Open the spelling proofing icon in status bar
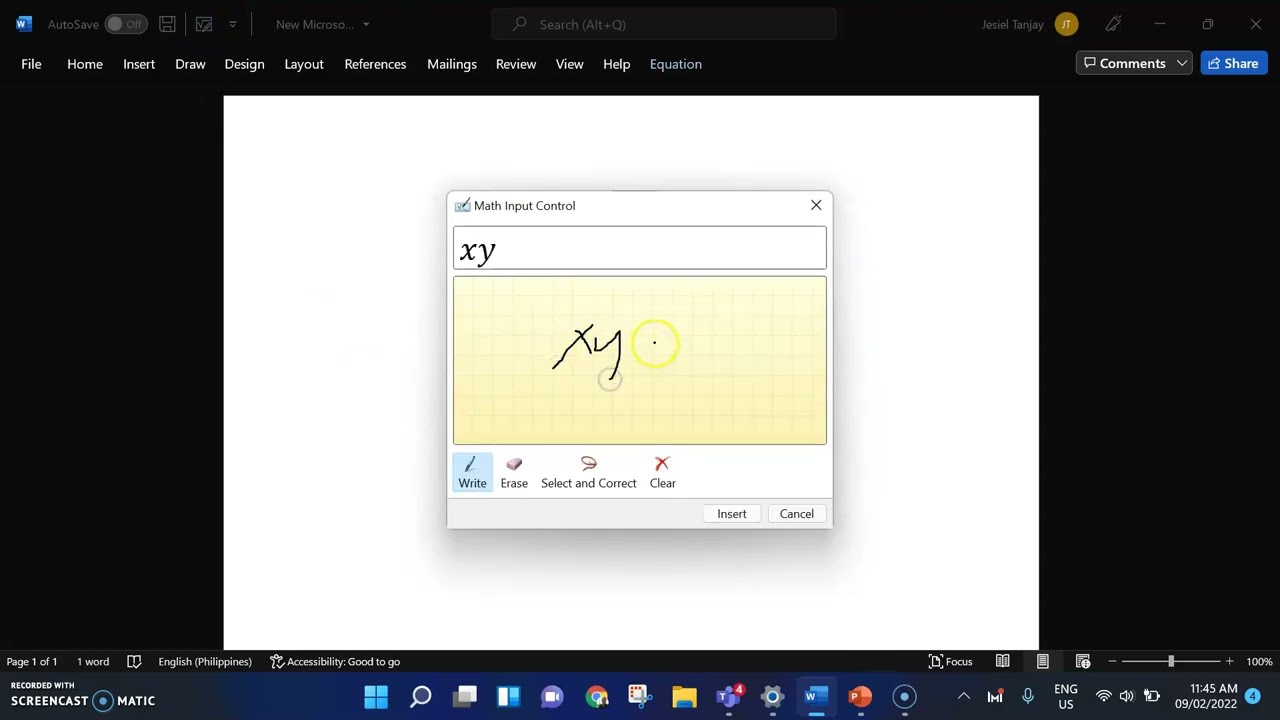The height and width of the screenshot is (720, 1280). coord(134,662)
